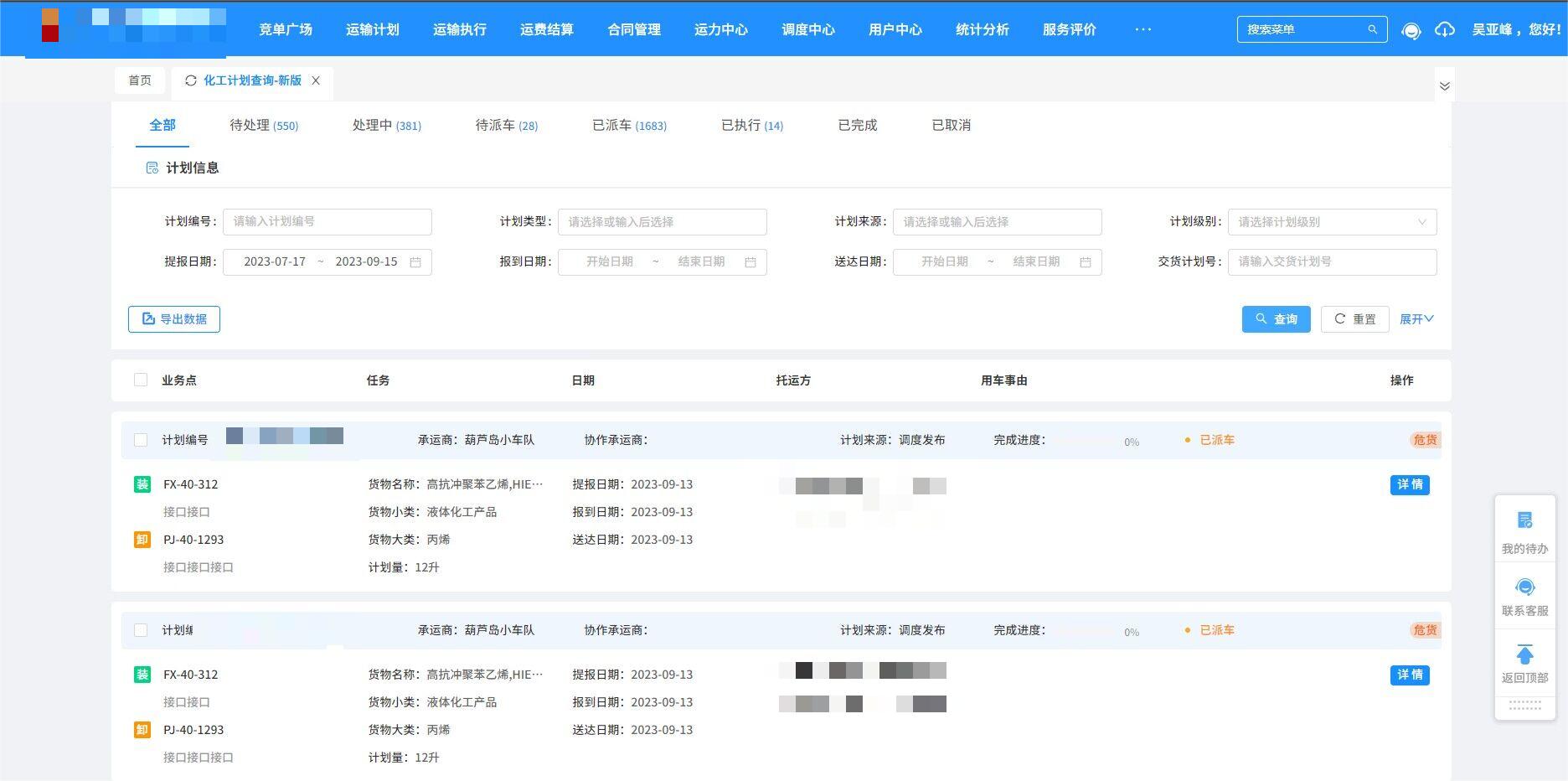1568x781 pixels.
Task: Click the second plan 完成进度 bar
Action: coord(1085,631)
